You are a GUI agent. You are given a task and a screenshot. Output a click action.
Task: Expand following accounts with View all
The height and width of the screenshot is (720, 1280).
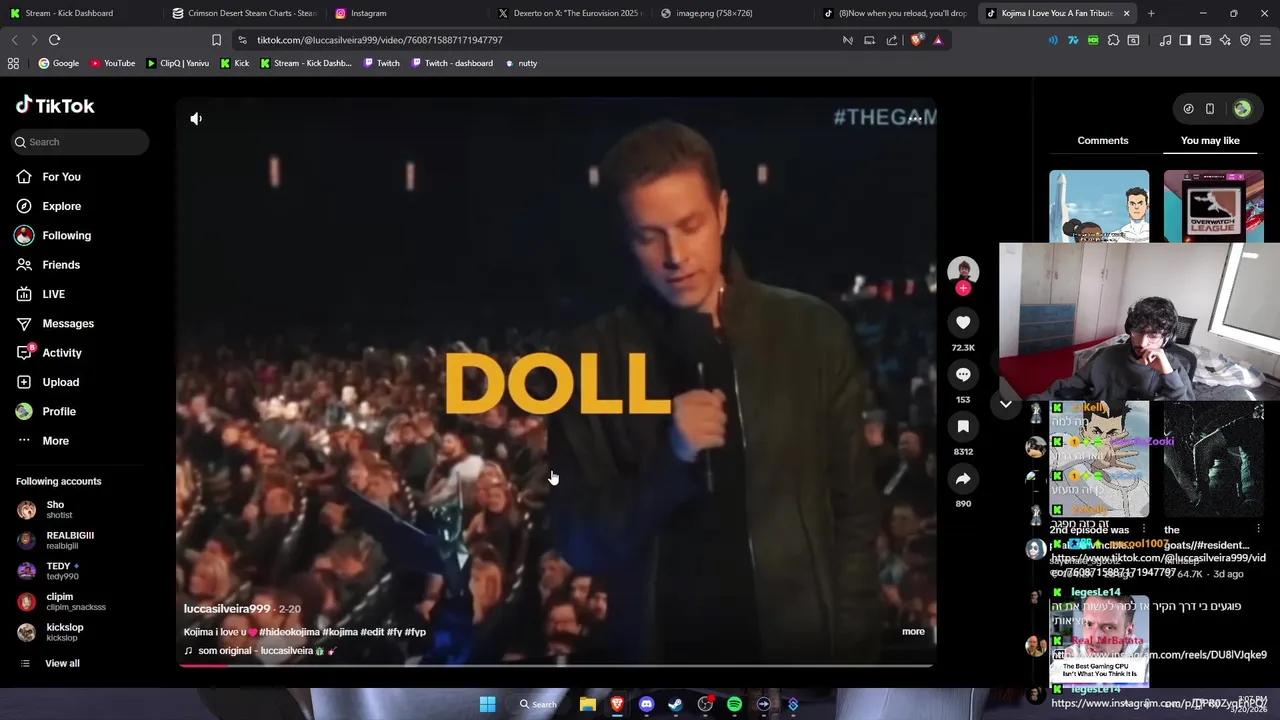pyautogui.click(x=62, y=663)
